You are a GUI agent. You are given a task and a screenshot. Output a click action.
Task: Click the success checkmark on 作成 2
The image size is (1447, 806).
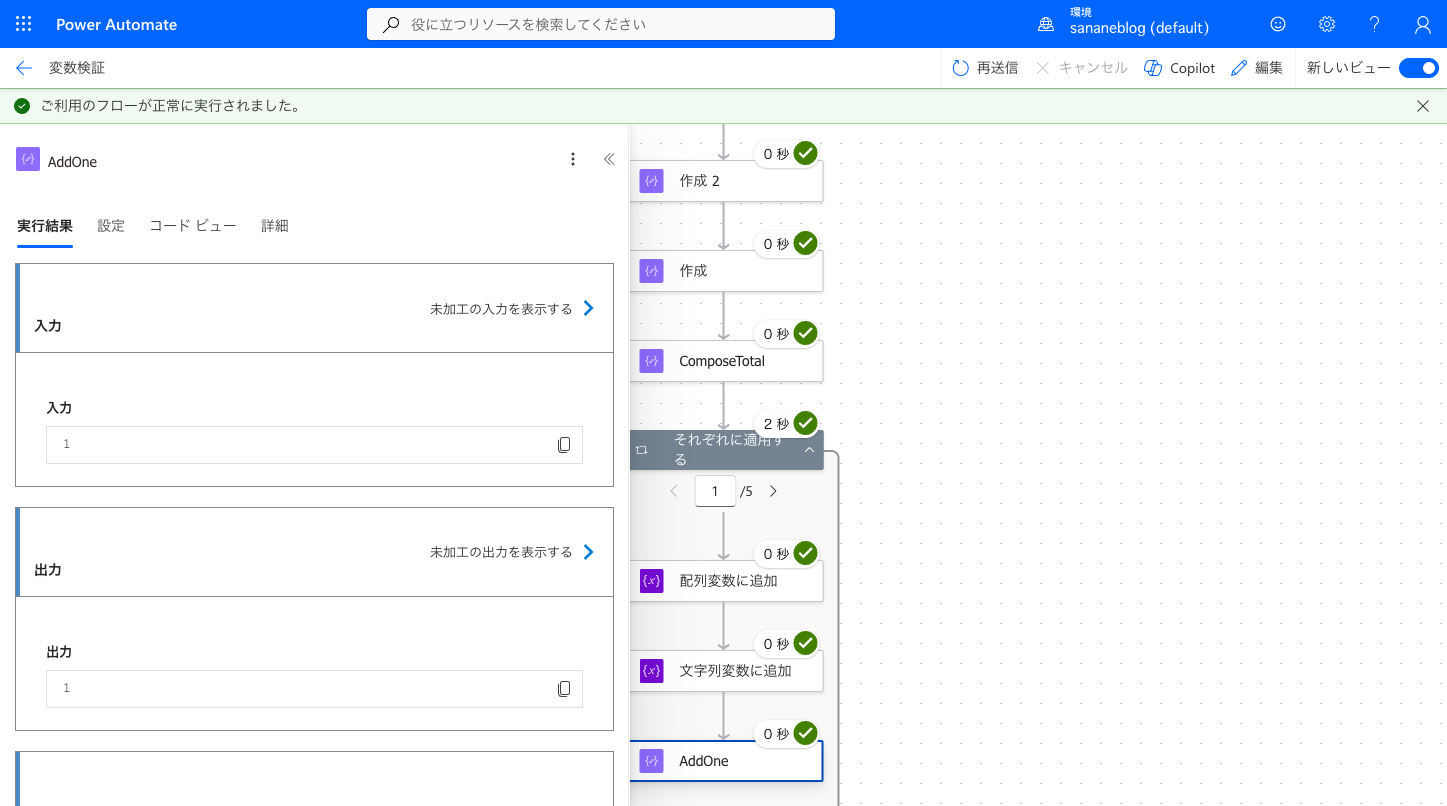[x=805, y=153]
